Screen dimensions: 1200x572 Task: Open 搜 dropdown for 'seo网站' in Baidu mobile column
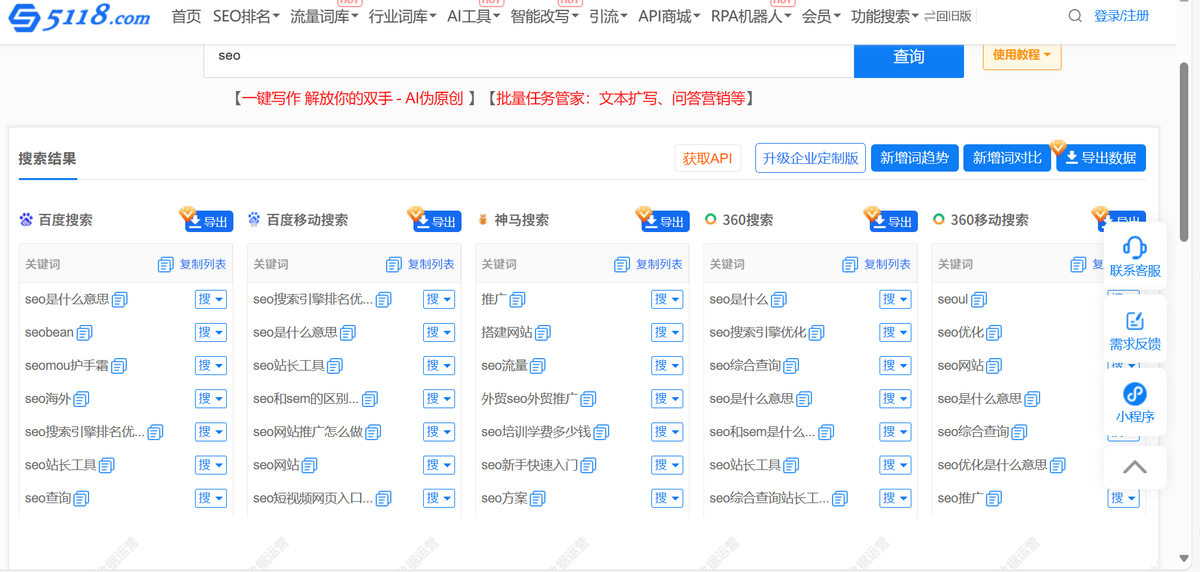click(x=439, y=465)
